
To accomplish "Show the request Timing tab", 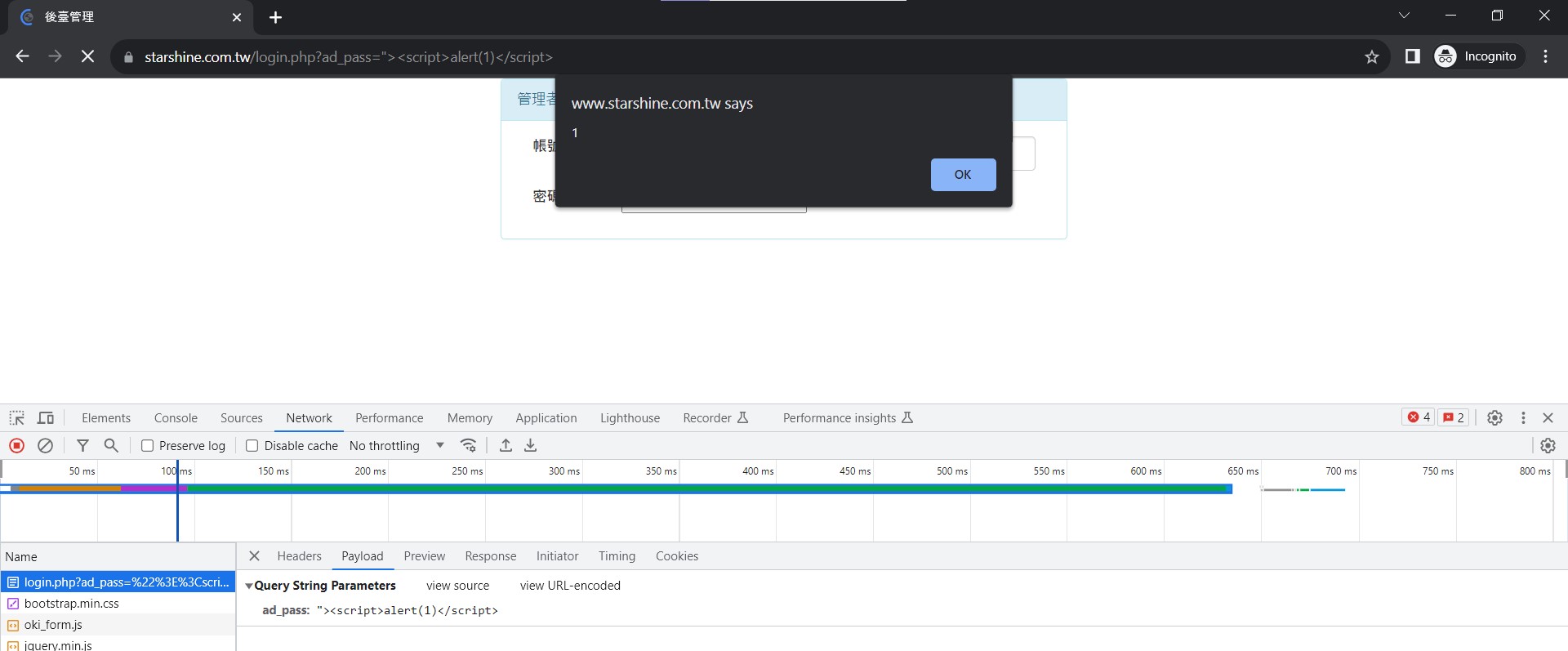I will tap(617, 556).
